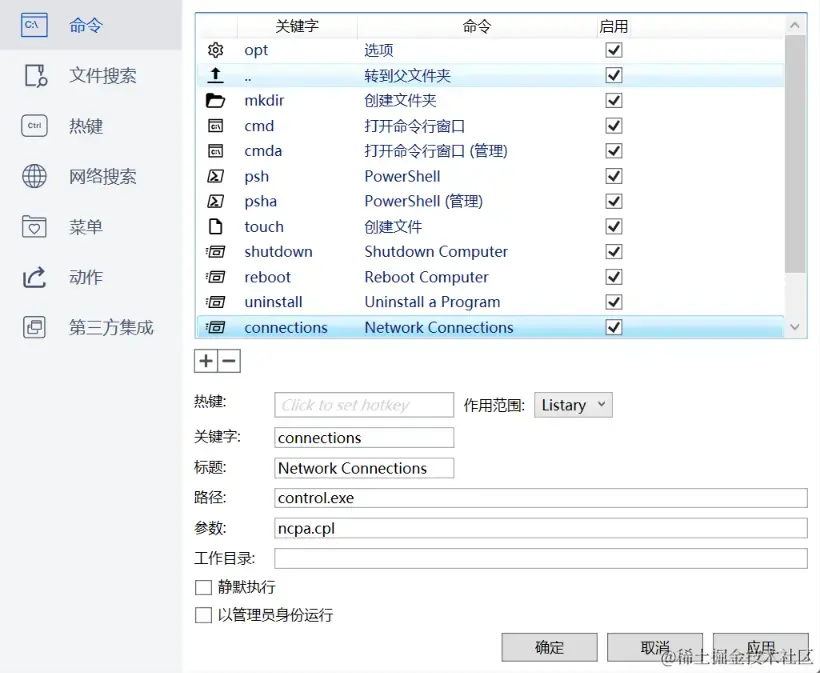
Task: Click the 第三方集成 sidebar icon
Action: 35,327
